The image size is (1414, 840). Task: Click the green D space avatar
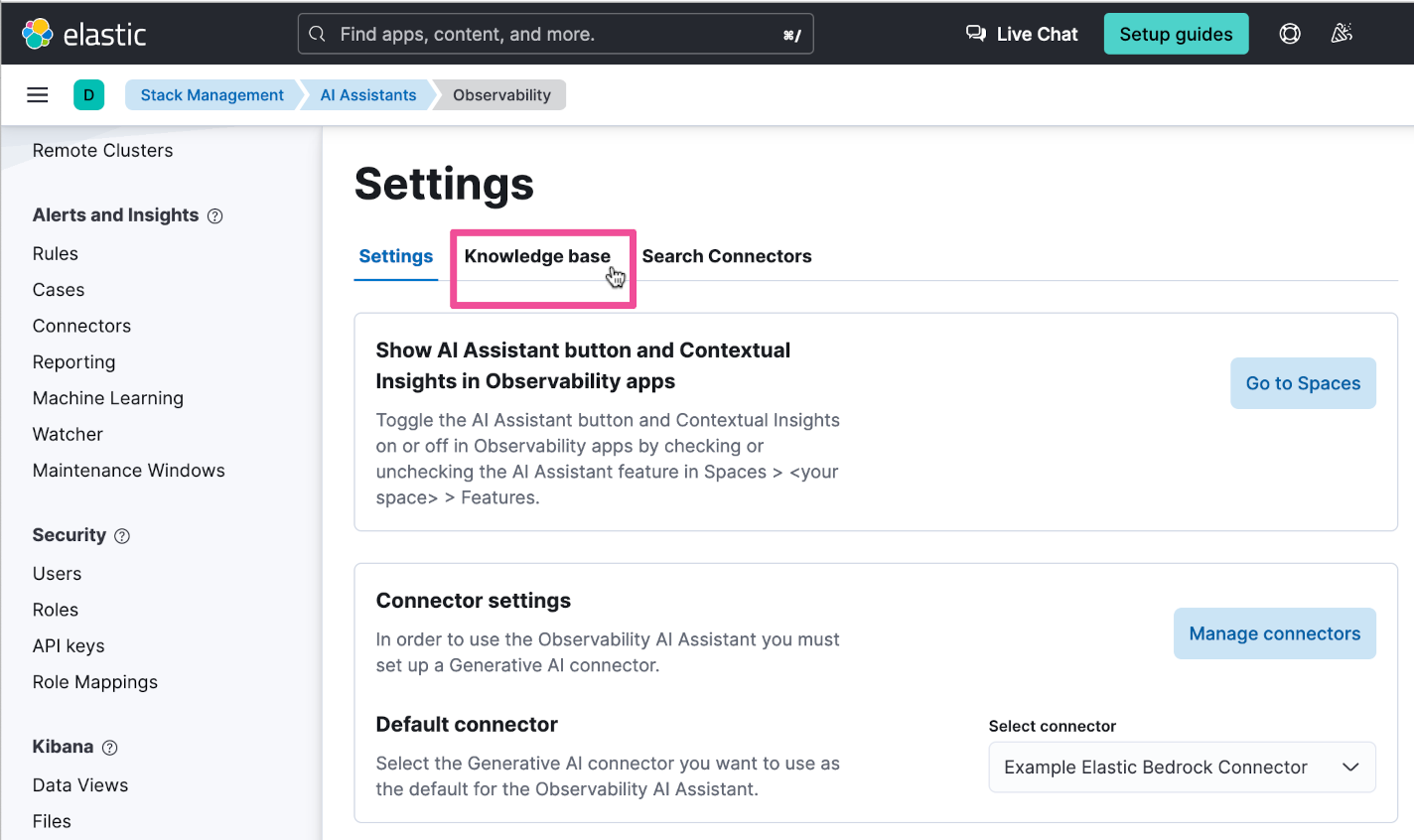[x=88, y=95]
